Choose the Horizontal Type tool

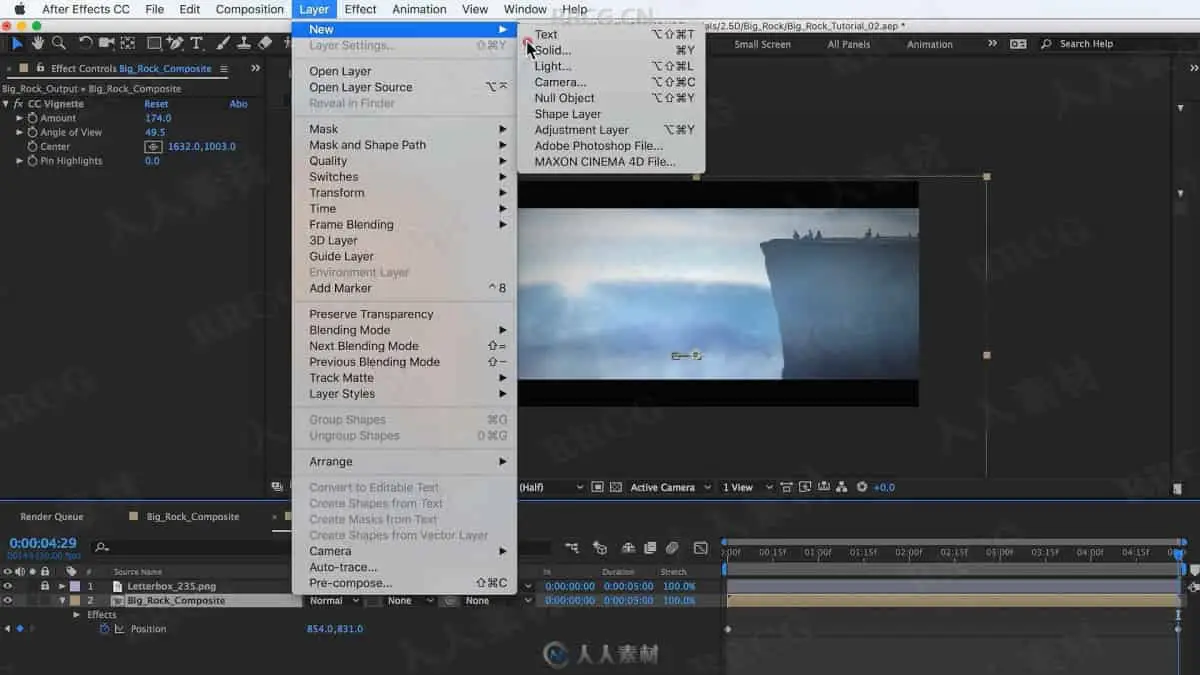(x=196, y=43)
